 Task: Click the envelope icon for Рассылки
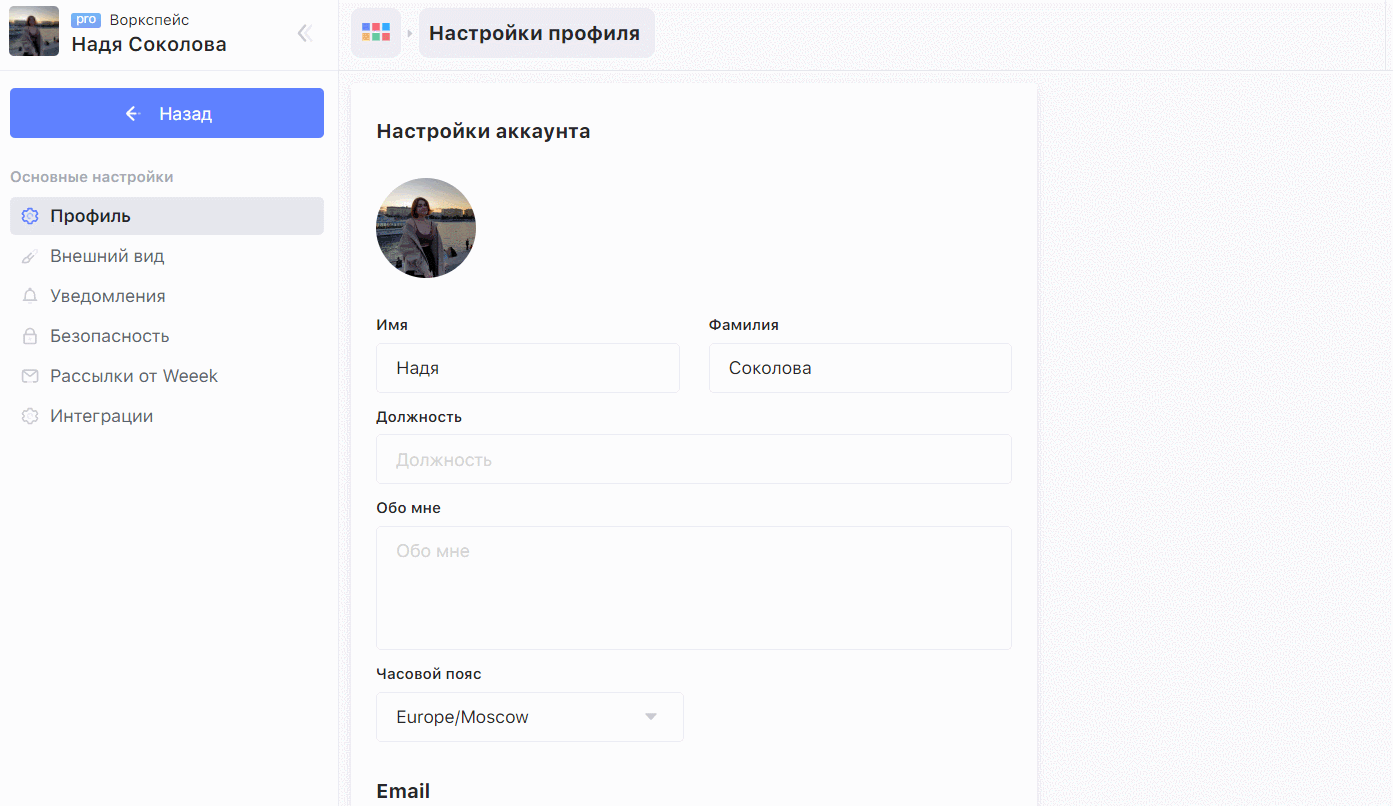click(x=30, y=376)
